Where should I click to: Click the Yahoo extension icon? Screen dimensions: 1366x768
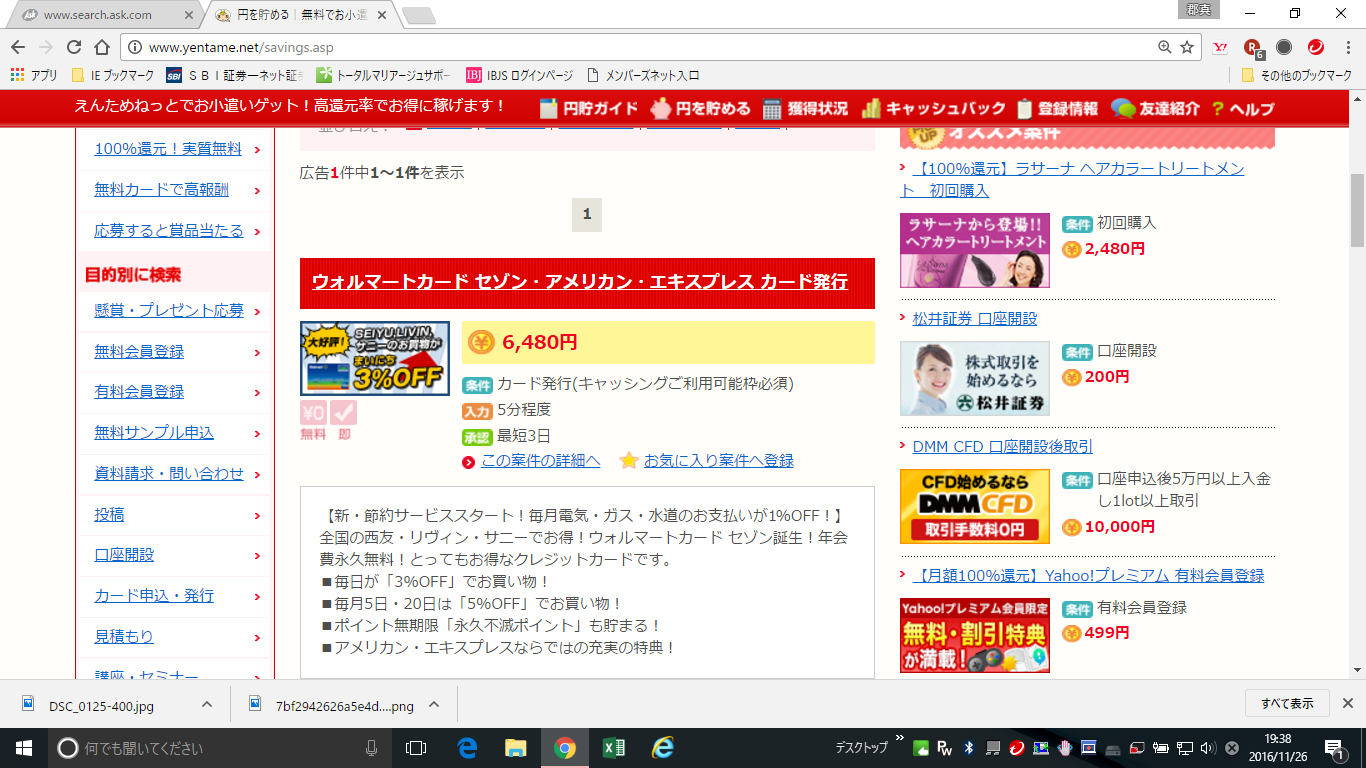click(x=1220, y=47)
